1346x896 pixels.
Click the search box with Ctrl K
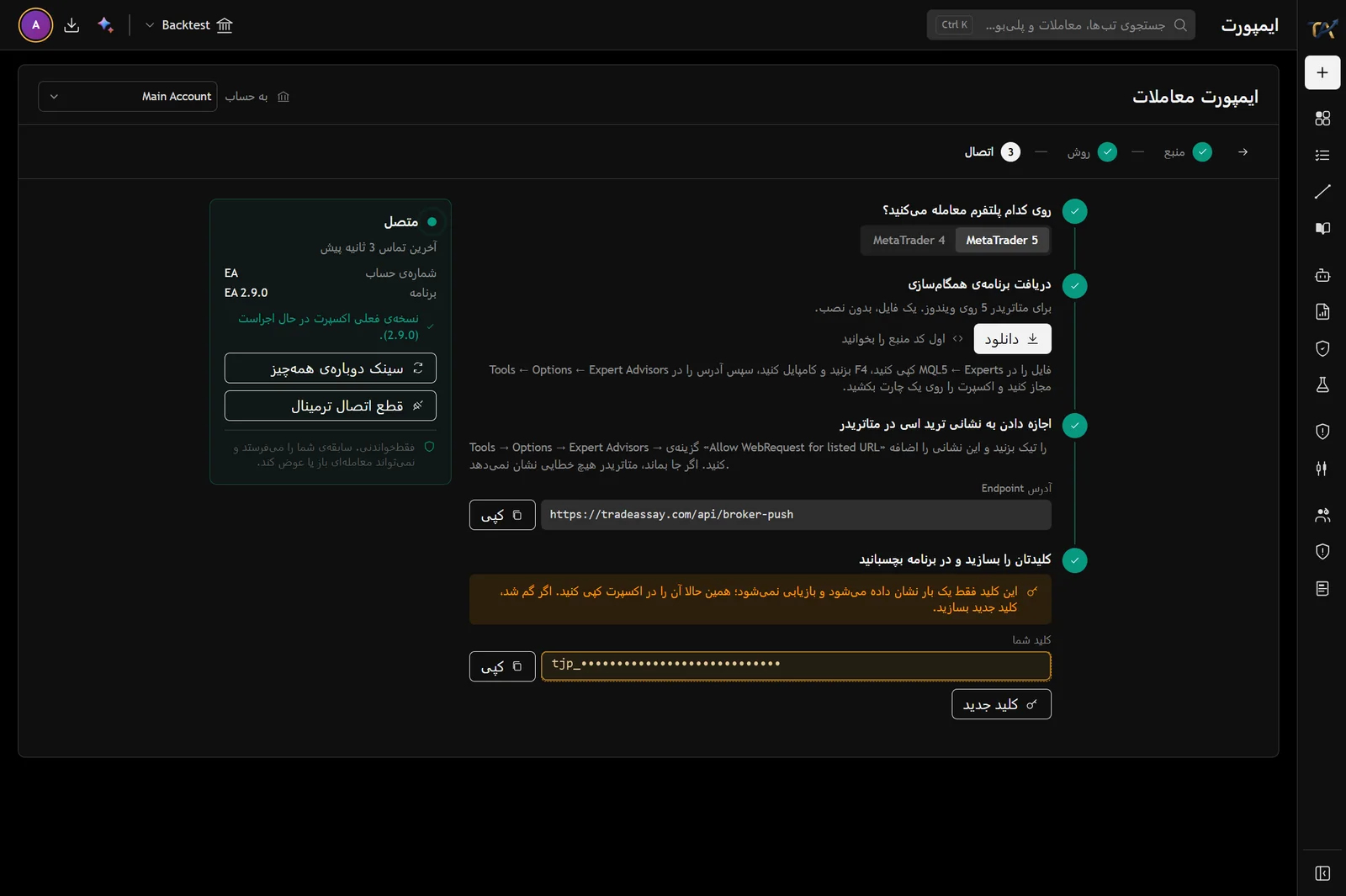point(1061,25)
